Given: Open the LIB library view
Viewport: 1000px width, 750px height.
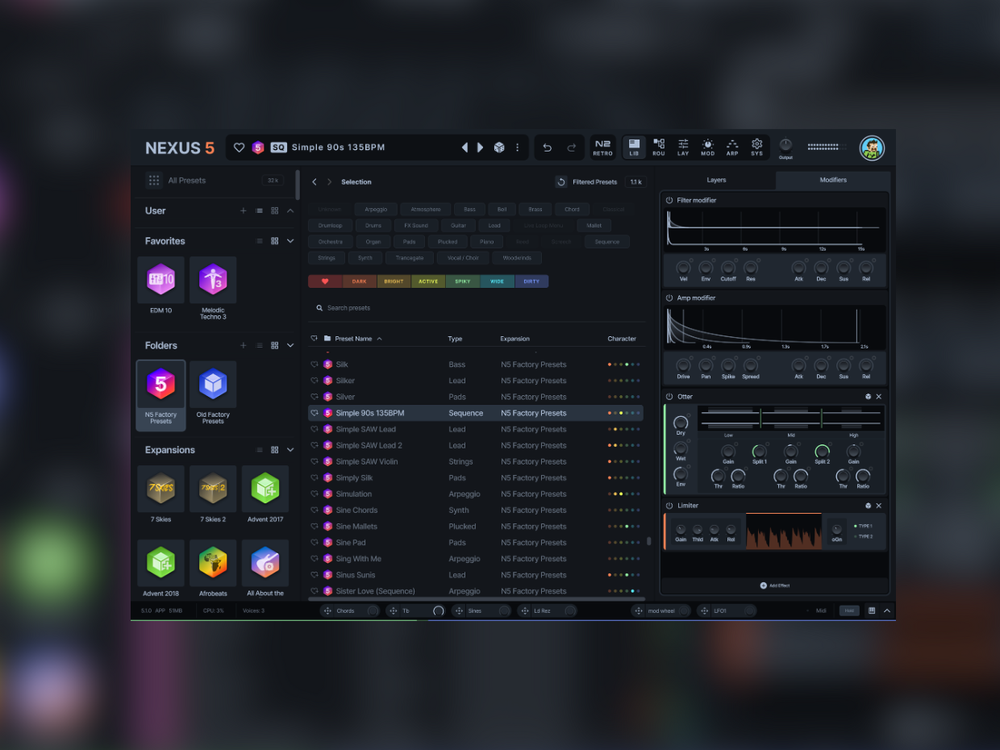Looking at the screenshot, I should [x=635, y=147].
